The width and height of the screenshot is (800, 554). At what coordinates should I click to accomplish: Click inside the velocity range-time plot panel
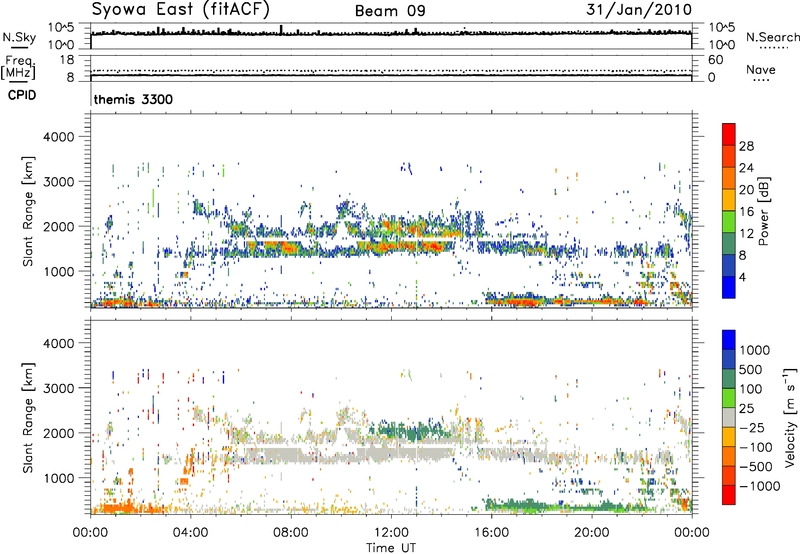(391, 417)
